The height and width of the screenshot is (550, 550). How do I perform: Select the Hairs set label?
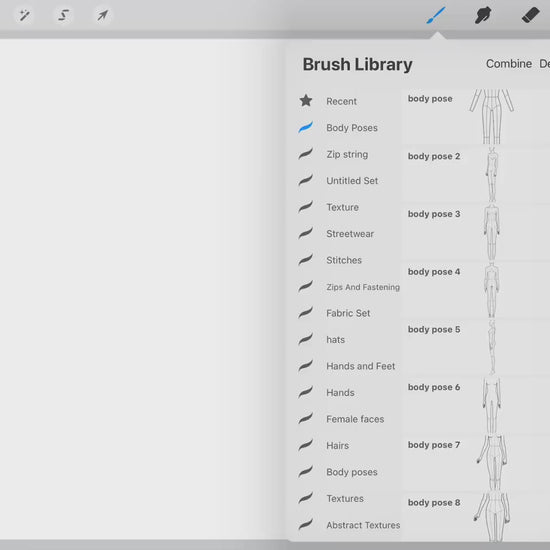point(337,445)
